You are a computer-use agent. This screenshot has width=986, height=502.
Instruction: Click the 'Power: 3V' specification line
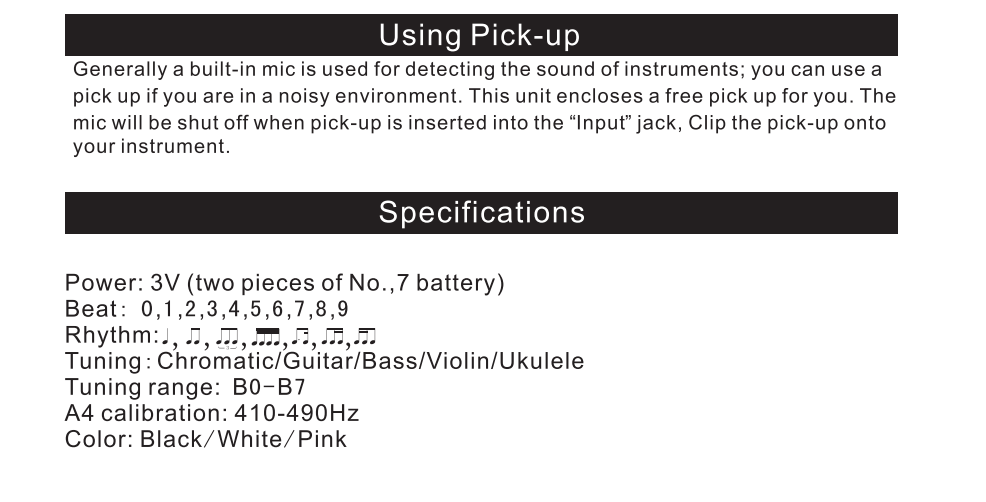pyautogui.click(x=284, y=283)
